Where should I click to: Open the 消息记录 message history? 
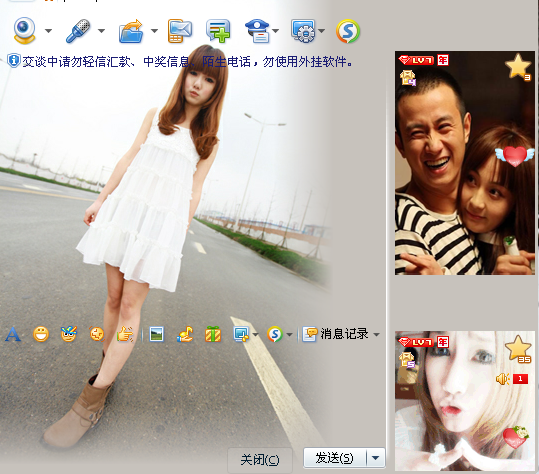[336, 334]
